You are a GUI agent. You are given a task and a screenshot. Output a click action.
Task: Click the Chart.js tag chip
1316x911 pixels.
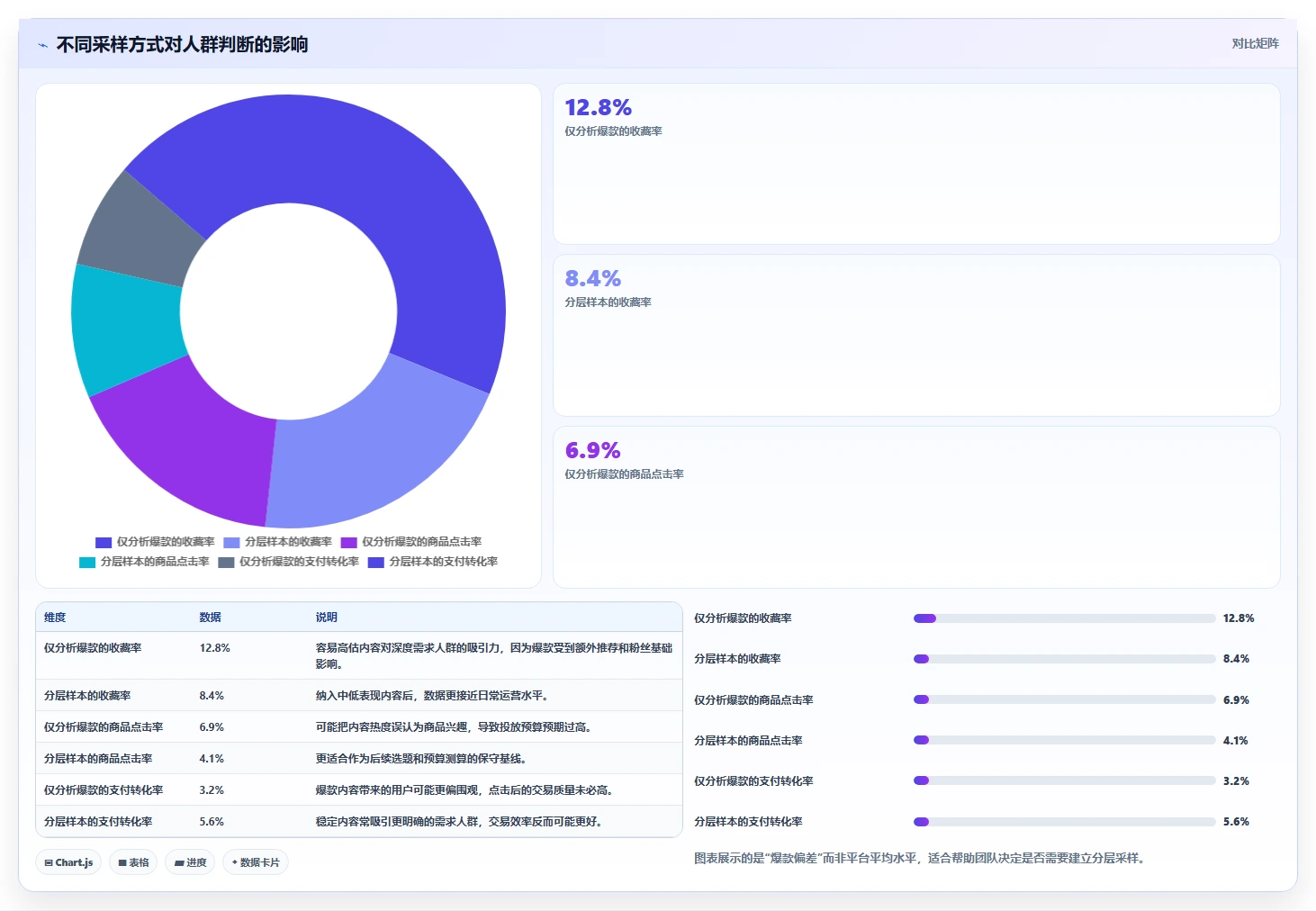pyautogui.click(x=68, y=862)
